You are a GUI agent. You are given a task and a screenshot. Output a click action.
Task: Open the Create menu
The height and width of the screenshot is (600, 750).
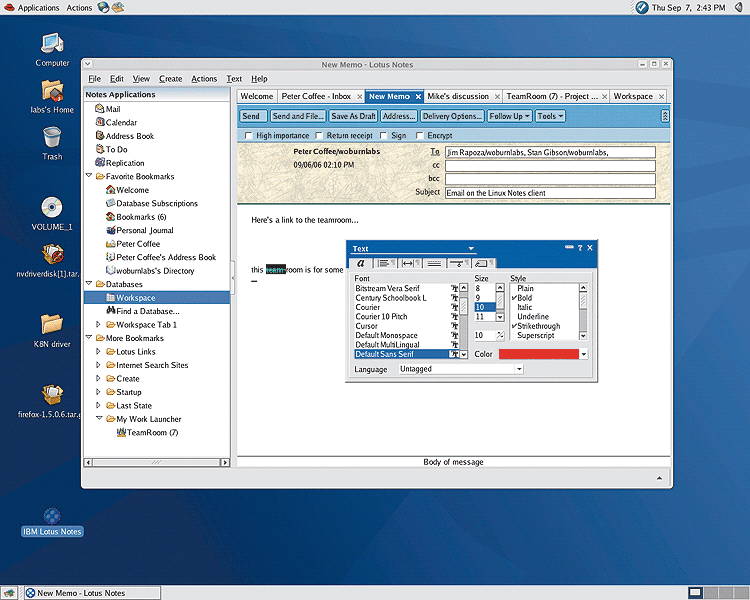point(170,78)
